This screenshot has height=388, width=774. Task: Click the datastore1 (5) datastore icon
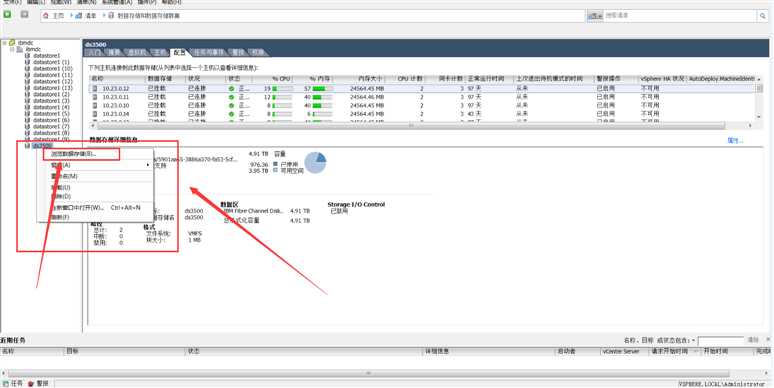click(x=28, y=114)
